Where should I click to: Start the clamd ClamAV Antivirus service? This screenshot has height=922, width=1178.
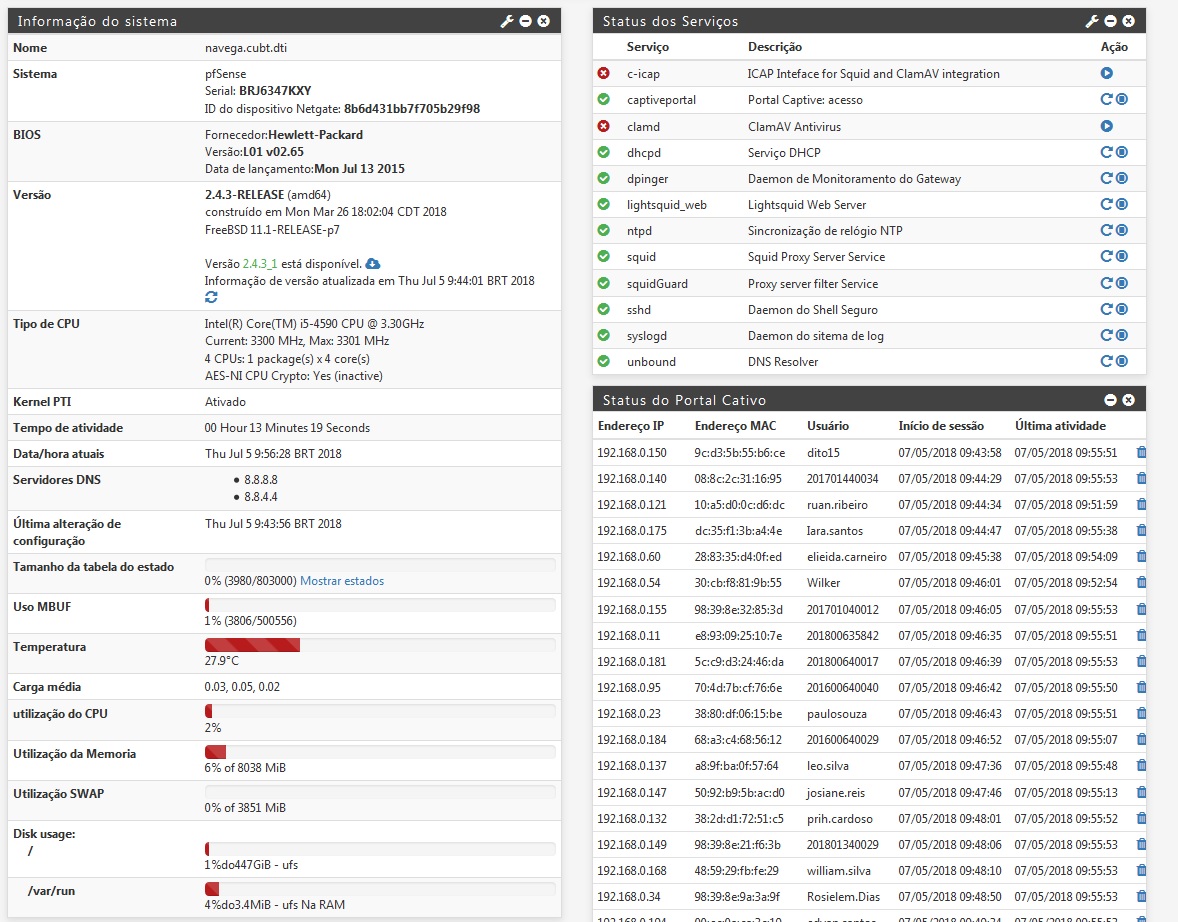click(1107, 127)
